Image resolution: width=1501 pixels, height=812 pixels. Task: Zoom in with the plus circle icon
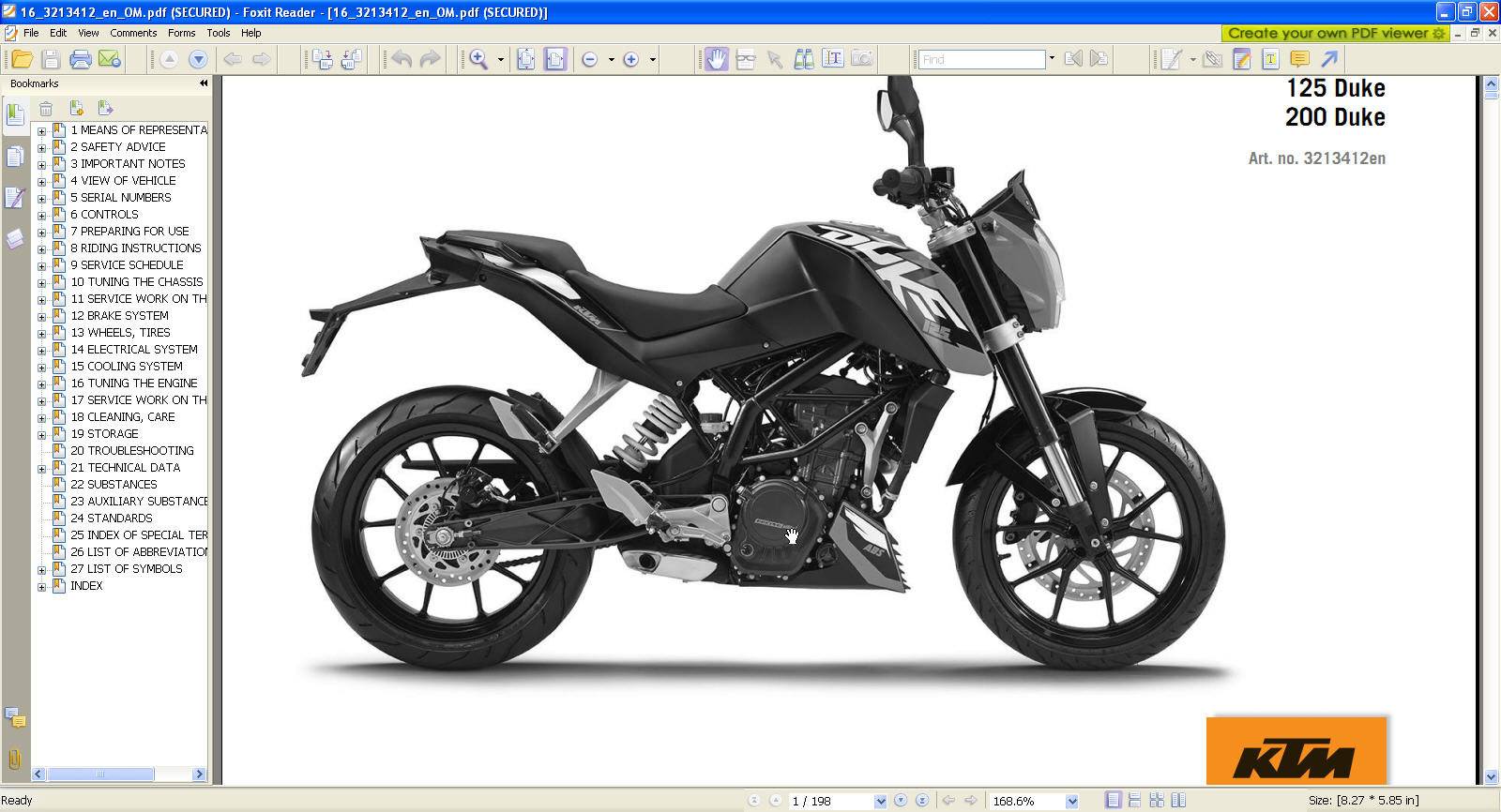point(631,59)
